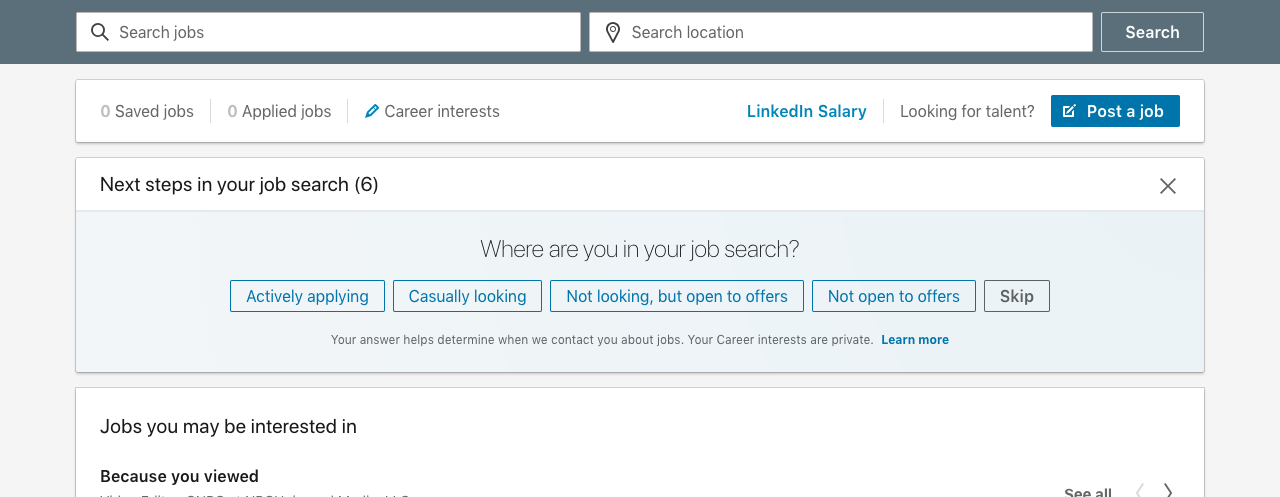Screen dimensions: 1280x497
Task: Choose the Casually looking option
Action: click(x=467, y=296)
